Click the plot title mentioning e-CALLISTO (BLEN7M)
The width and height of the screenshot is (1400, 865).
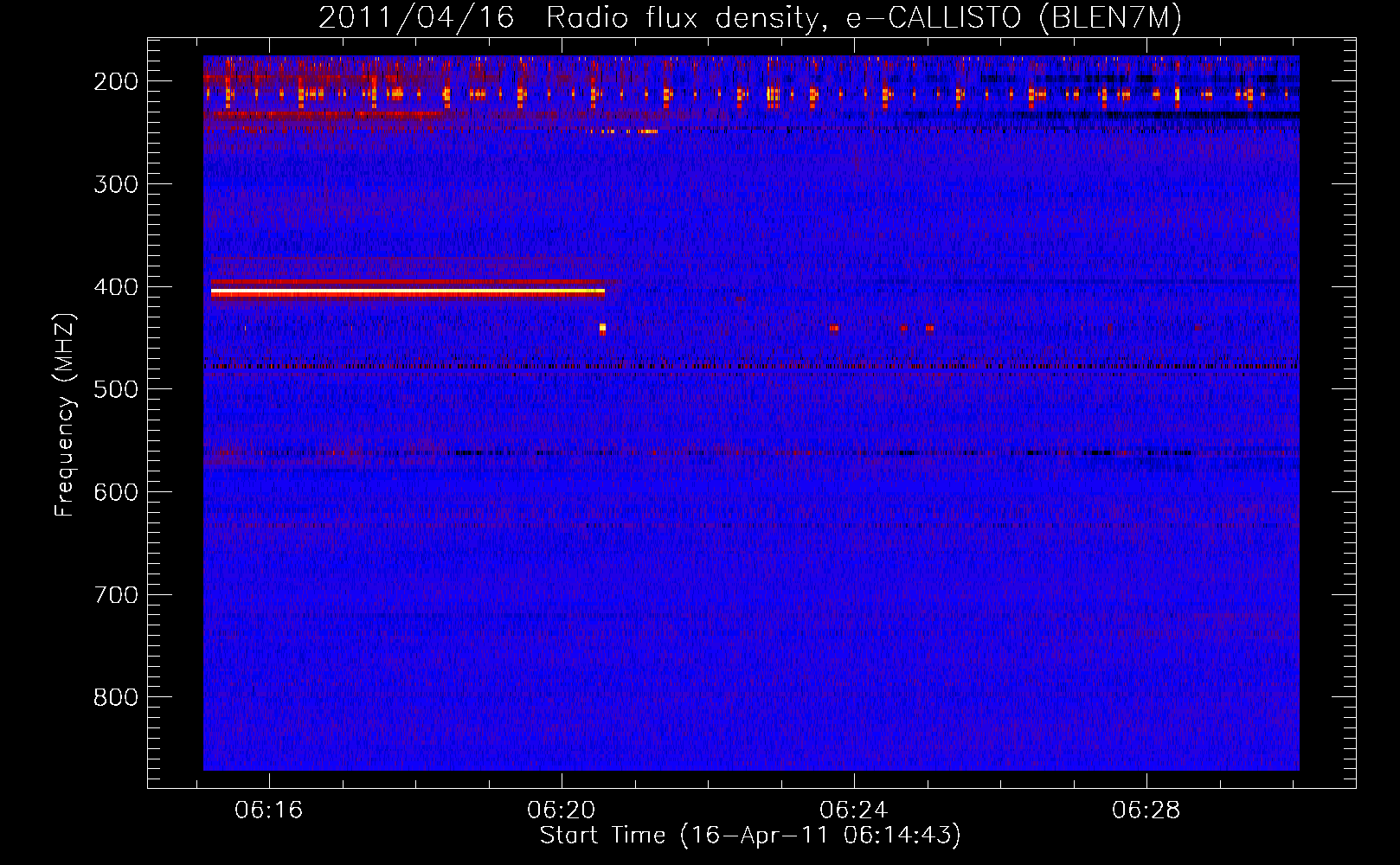[x=749, y=17]
